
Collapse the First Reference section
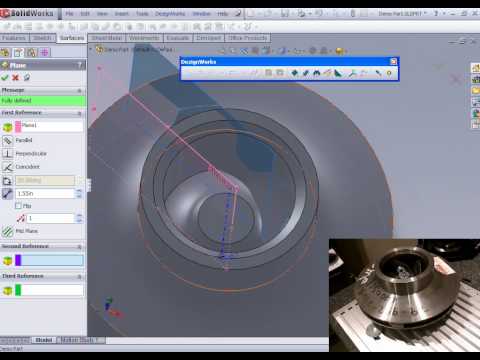79,113
